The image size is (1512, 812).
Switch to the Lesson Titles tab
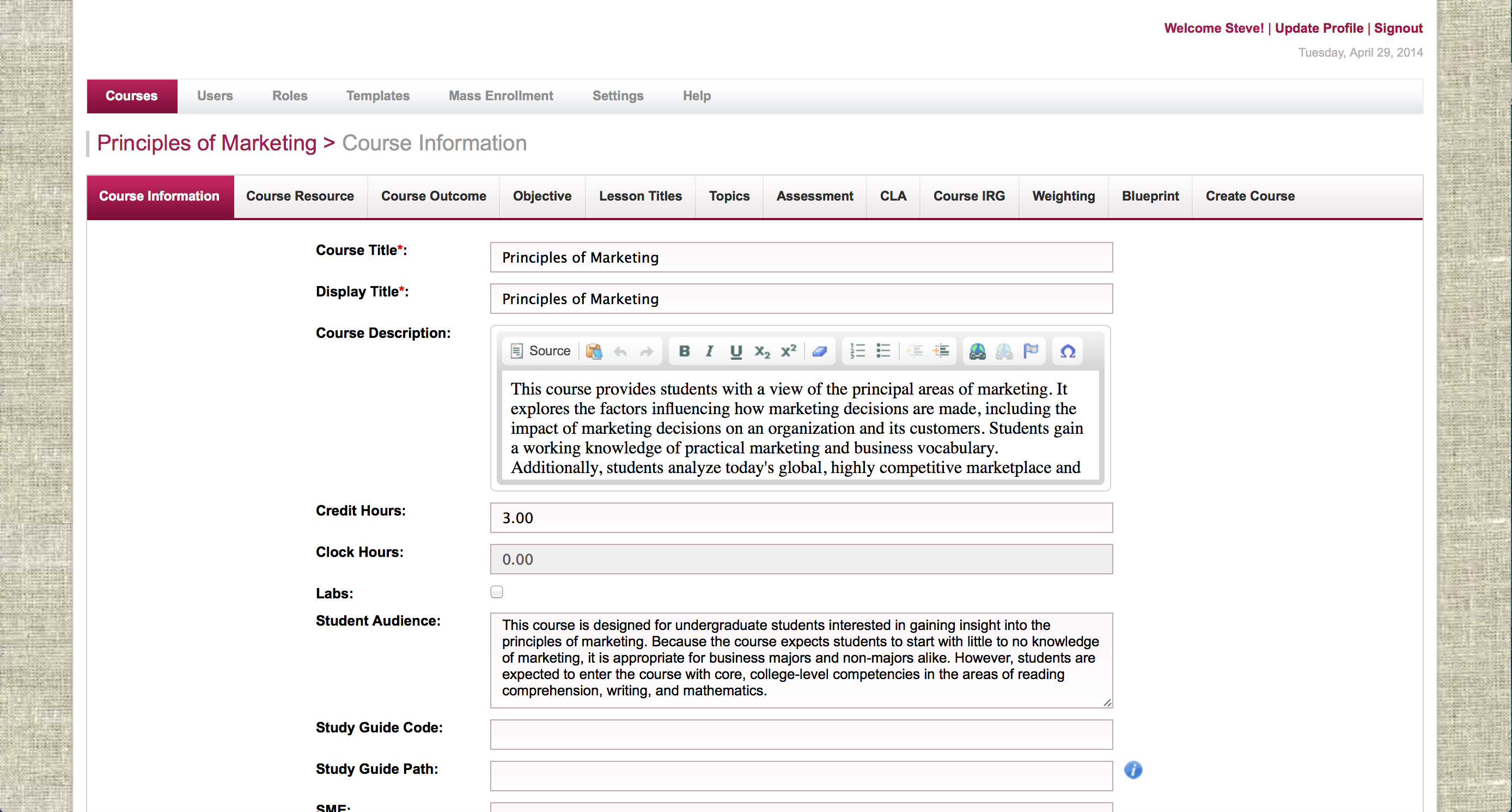click(641, 196)
